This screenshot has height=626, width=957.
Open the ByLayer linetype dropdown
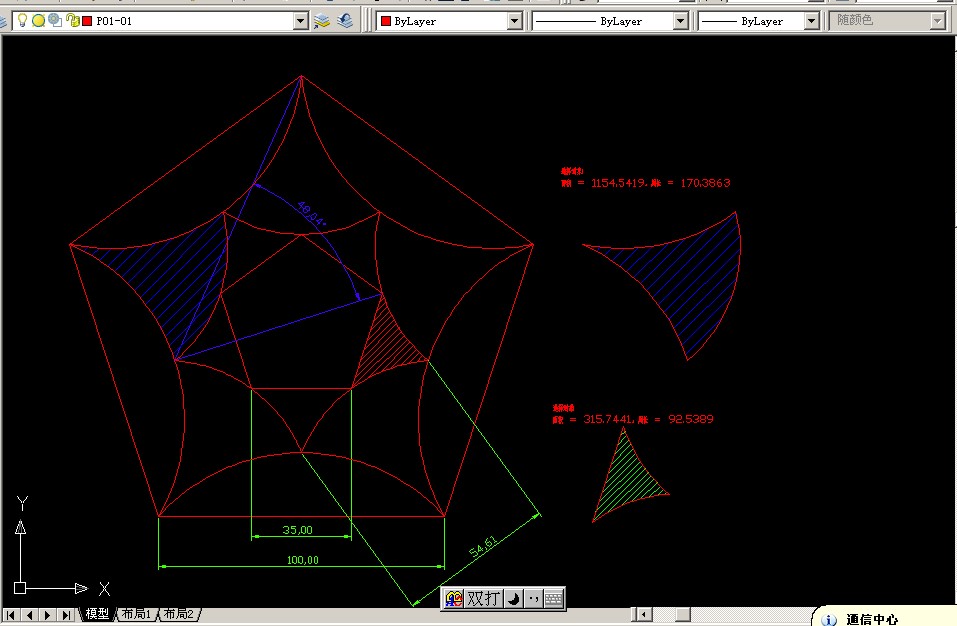[681, 21]
